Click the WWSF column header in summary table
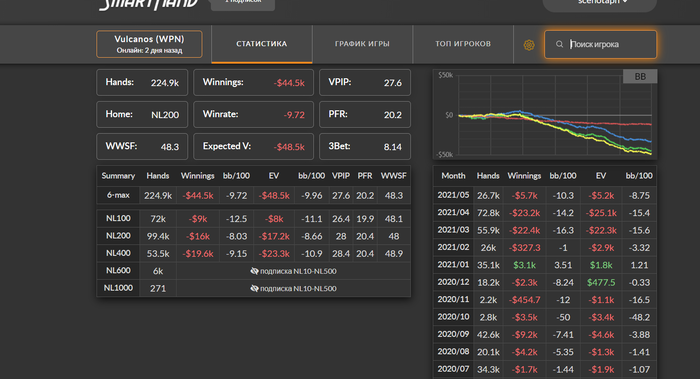The height and width of the screenshot is (379, 700). (x=393, y=176)
